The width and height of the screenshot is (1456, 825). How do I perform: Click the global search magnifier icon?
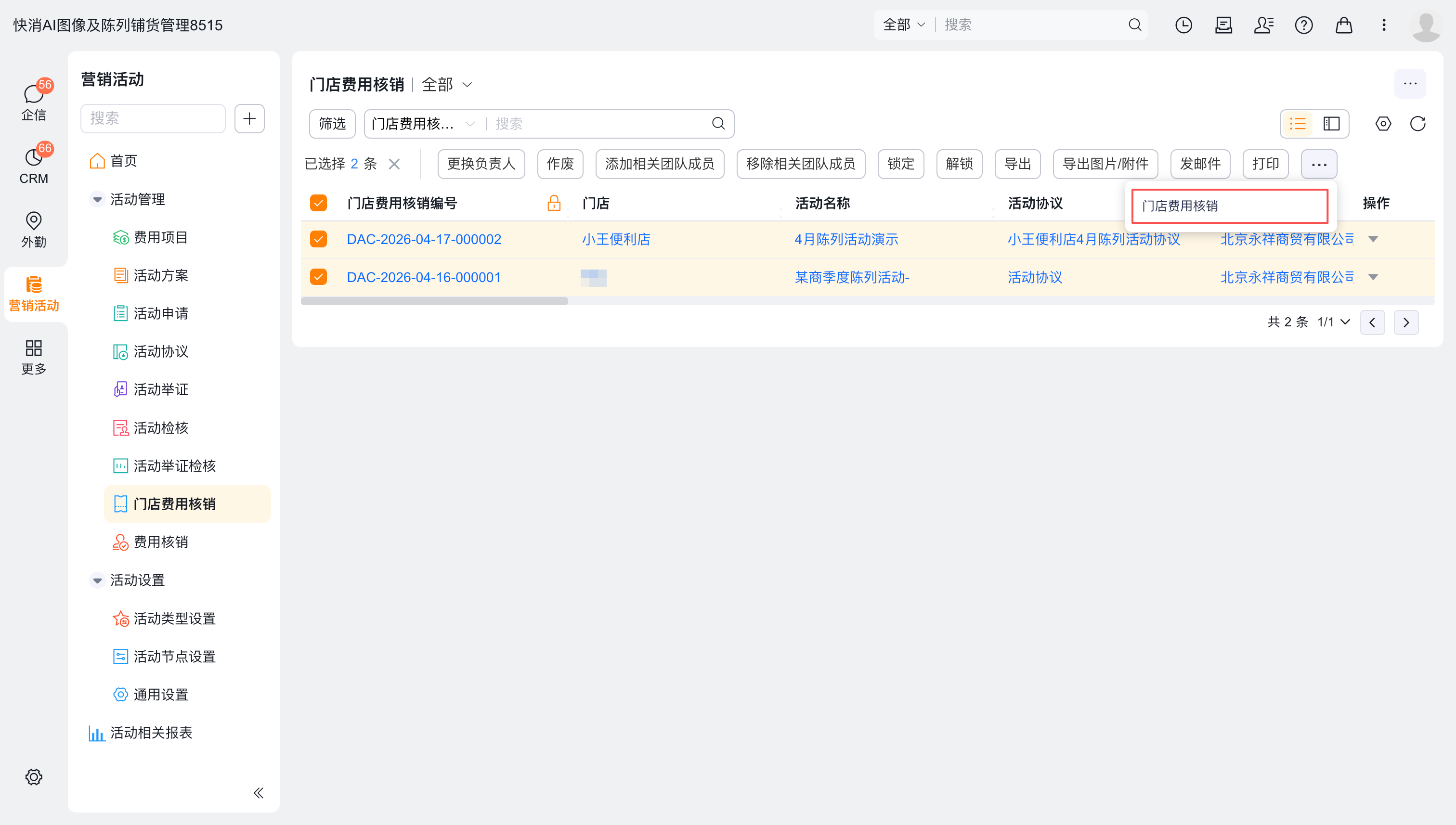[x=1135, y=25]
